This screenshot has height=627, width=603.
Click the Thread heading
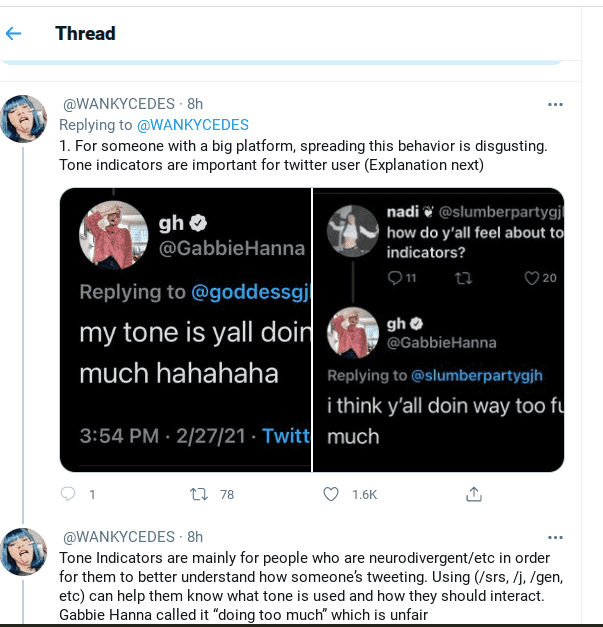(85, 34)
